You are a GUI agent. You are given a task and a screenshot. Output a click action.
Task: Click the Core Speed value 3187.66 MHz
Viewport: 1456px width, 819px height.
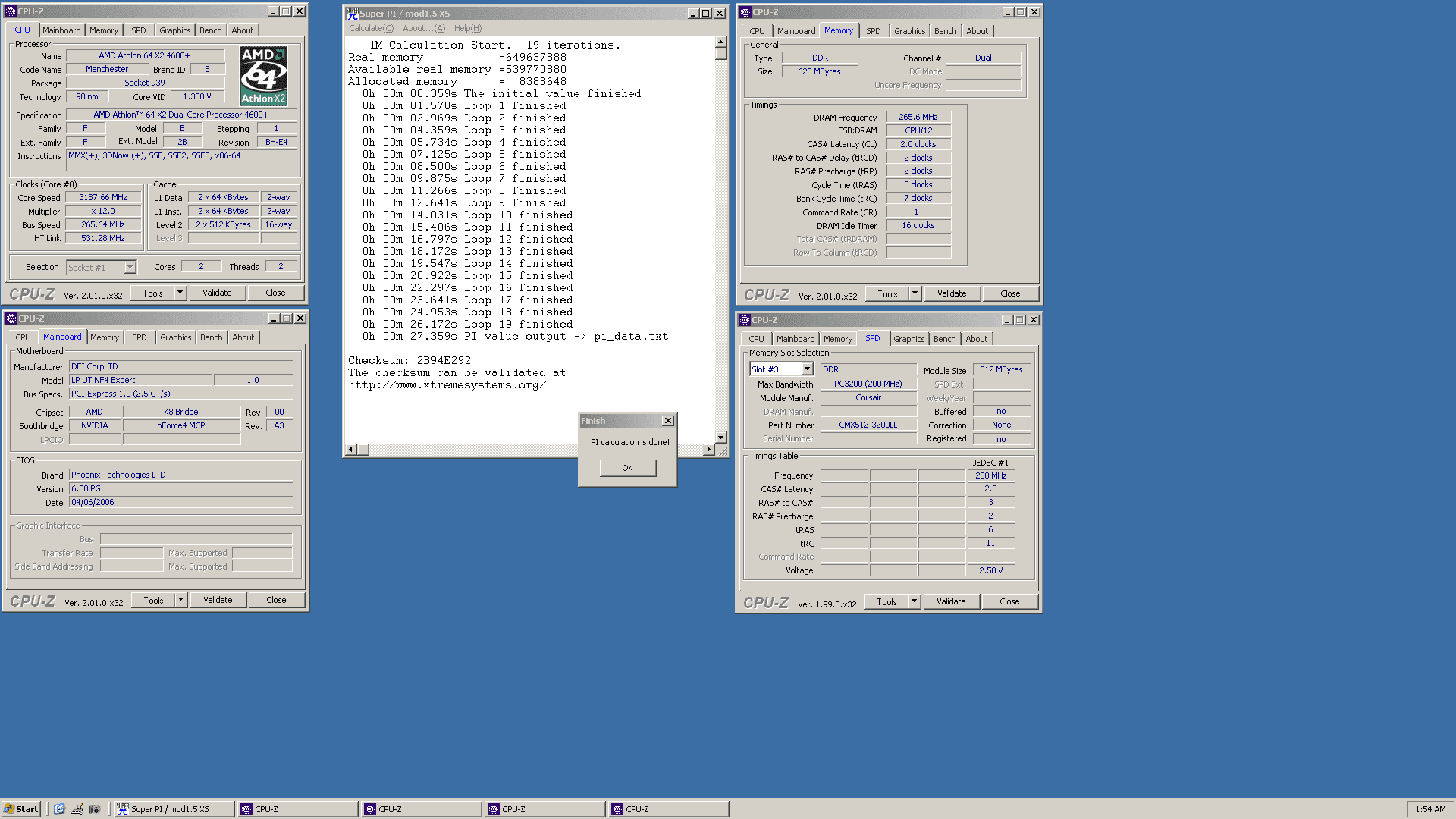click(x=103, y=197)
